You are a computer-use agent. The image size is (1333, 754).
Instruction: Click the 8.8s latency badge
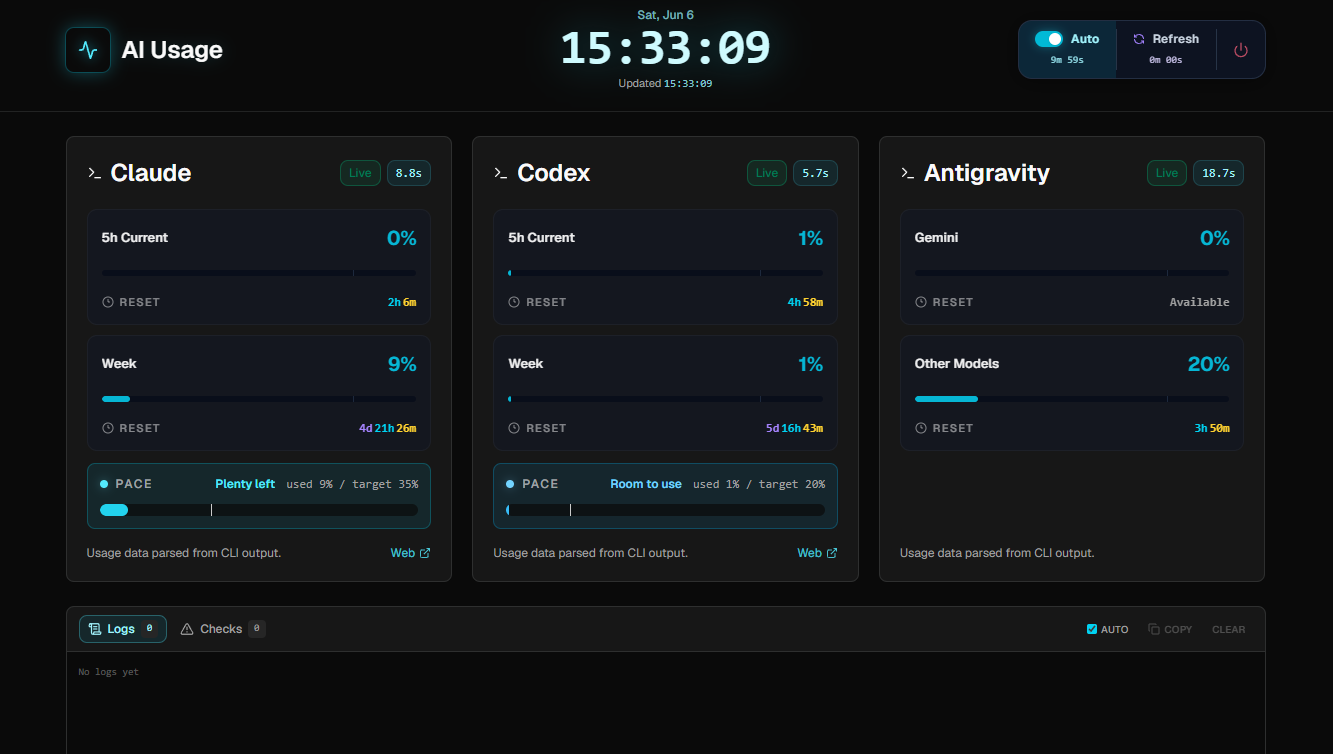coord(409,173)
